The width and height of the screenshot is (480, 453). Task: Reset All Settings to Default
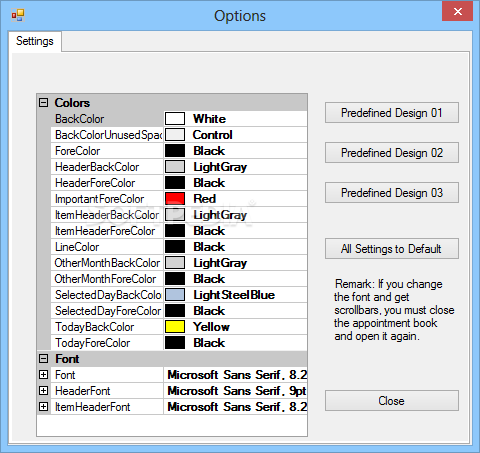392,249
